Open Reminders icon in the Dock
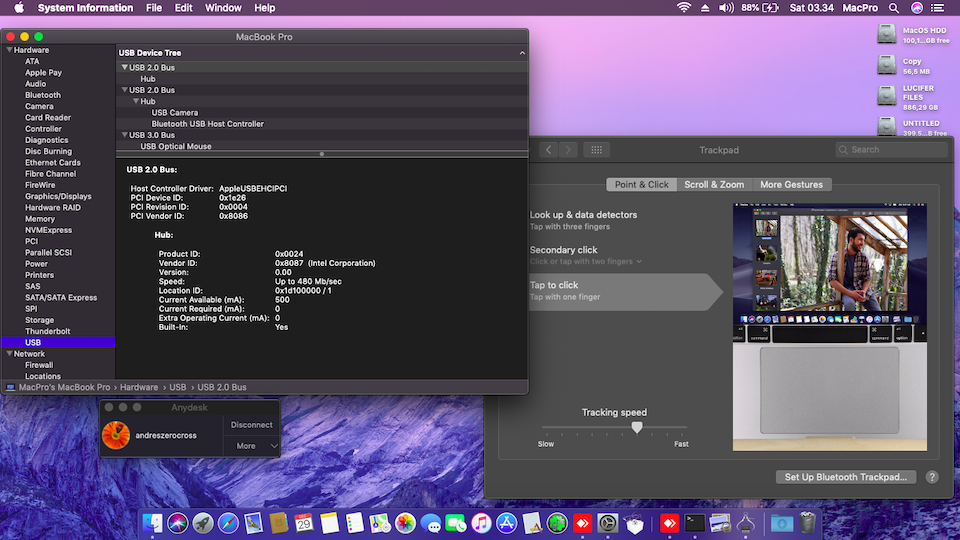 point(354,523)
